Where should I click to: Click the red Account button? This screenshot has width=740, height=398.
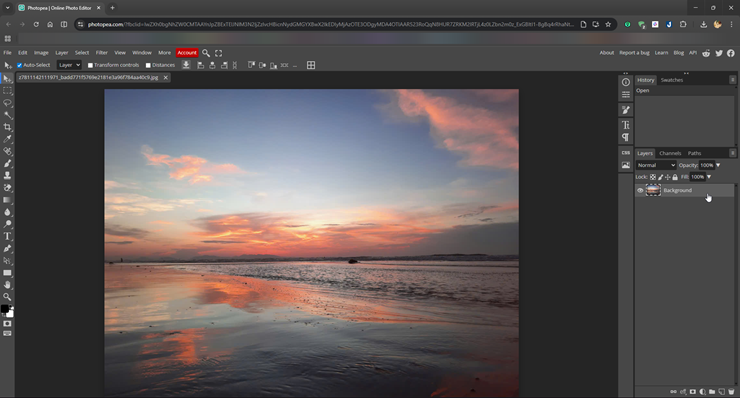pyautogui.click(x=187, y=53)
